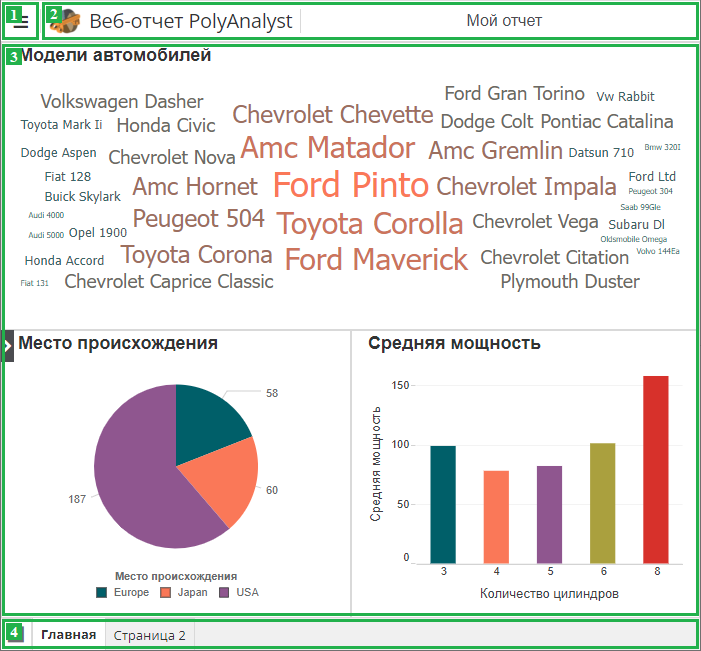
Task: Select Opel 1900 in the word cloud
Action: (98, 232)
